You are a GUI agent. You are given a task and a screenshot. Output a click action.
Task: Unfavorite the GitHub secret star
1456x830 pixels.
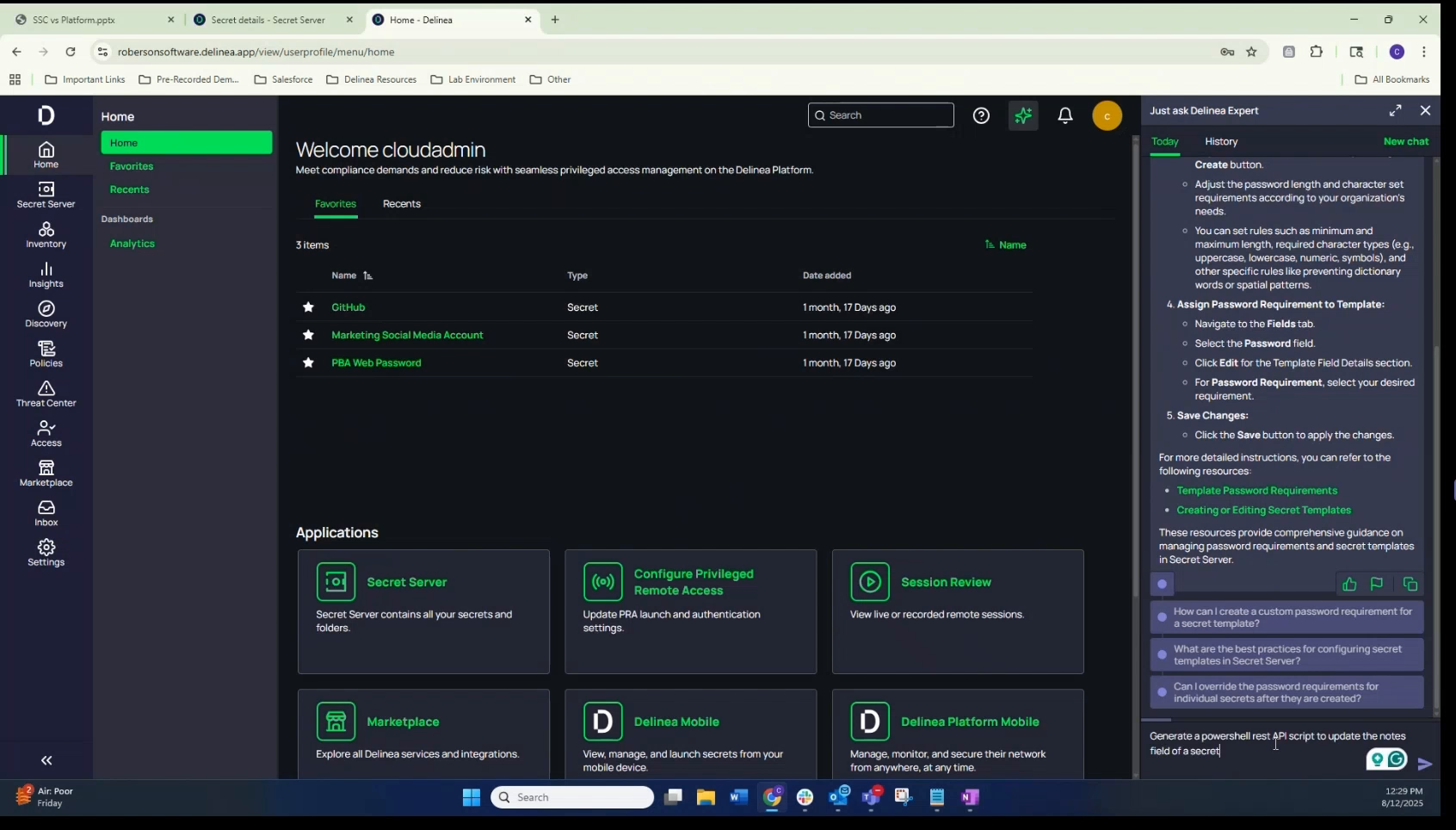pos(308,307)
